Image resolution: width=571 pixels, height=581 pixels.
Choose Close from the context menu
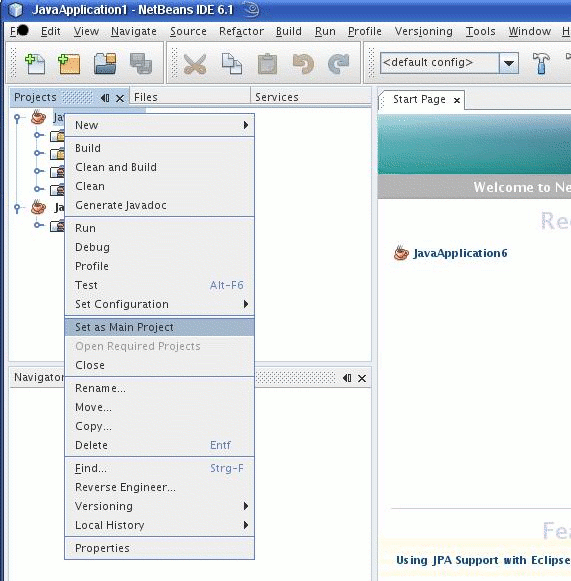tap(159, 365)
